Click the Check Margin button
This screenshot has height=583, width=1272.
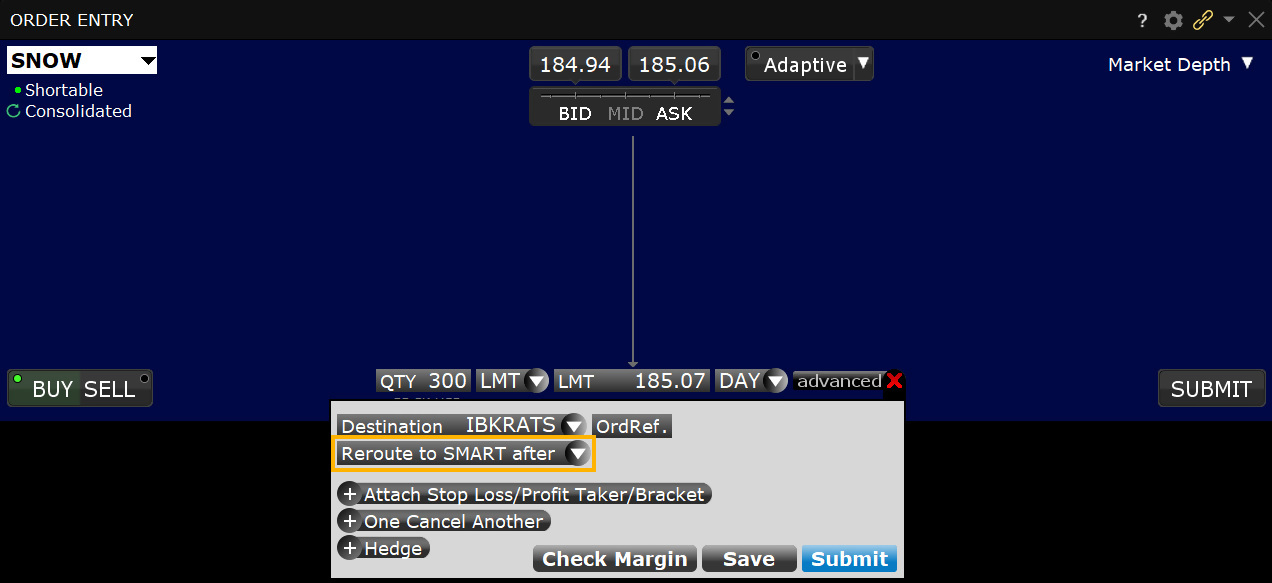(x=614, y=558)
